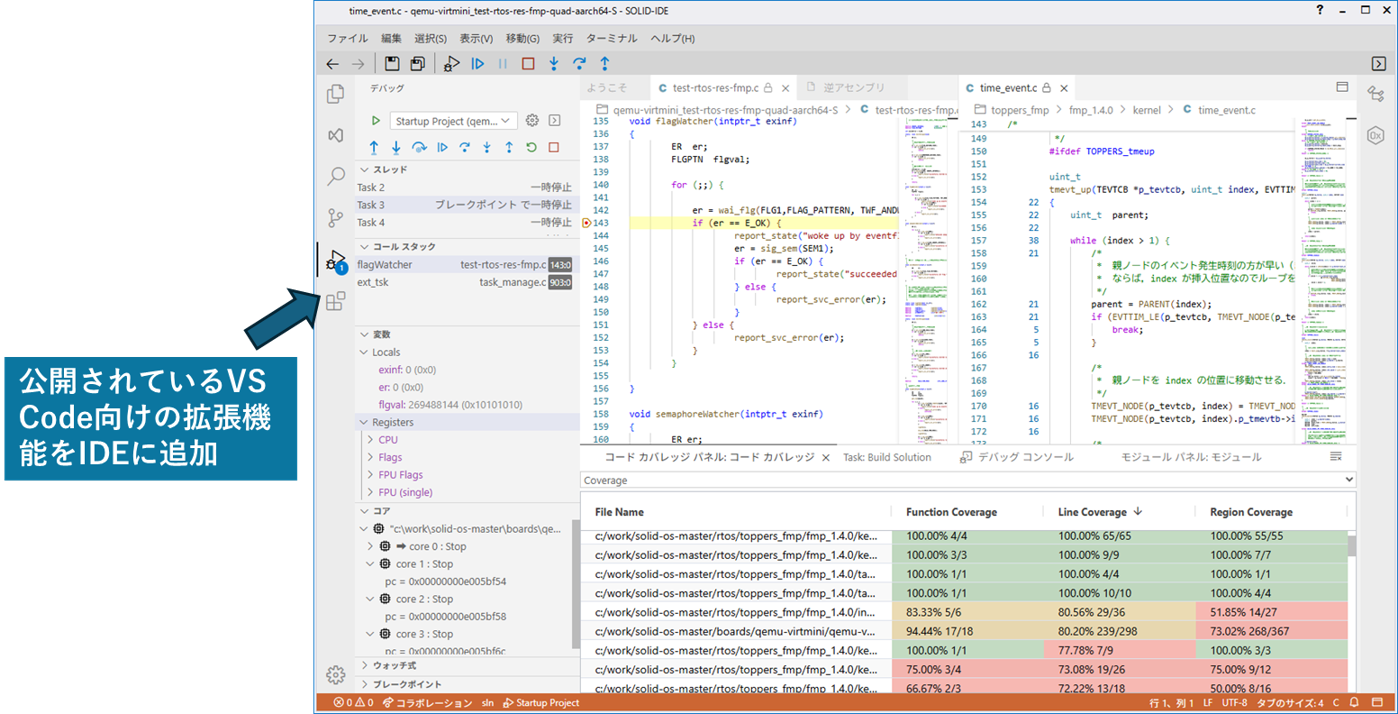Open the ターミナル menu
This screenshot has width=1398, height=714.
tap(610, 39)
